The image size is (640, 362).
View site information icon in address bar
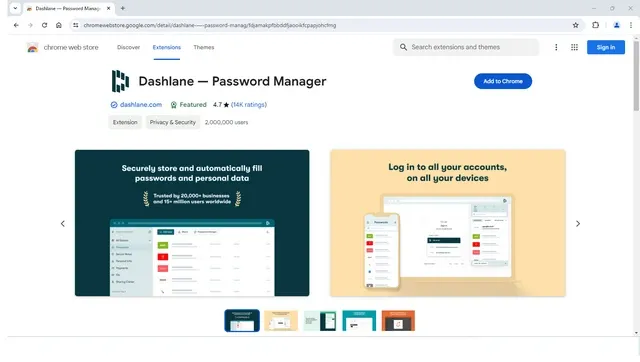(76, 25)
